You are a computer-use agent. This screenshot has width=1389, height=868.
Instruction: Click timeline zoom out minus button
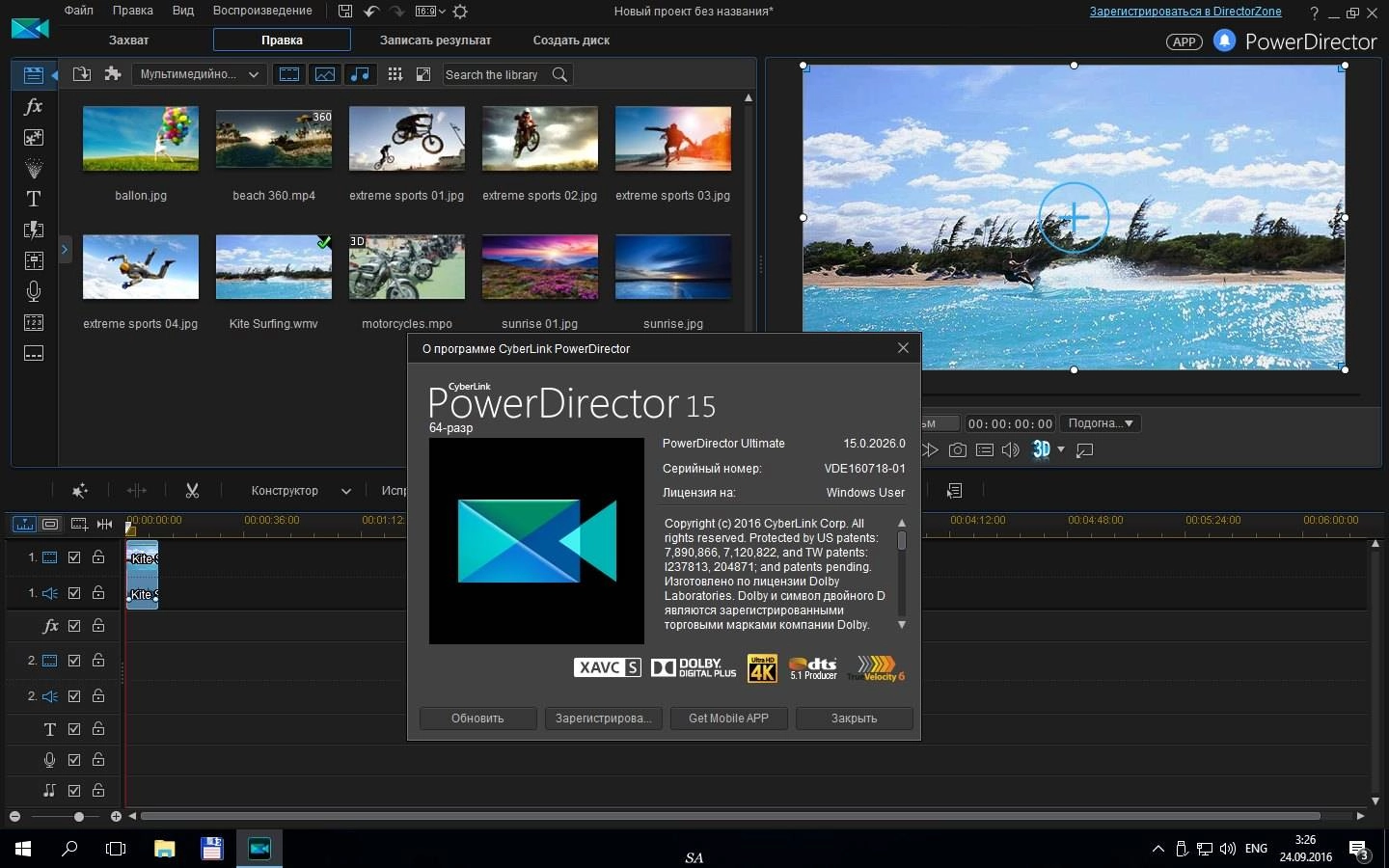14,817
